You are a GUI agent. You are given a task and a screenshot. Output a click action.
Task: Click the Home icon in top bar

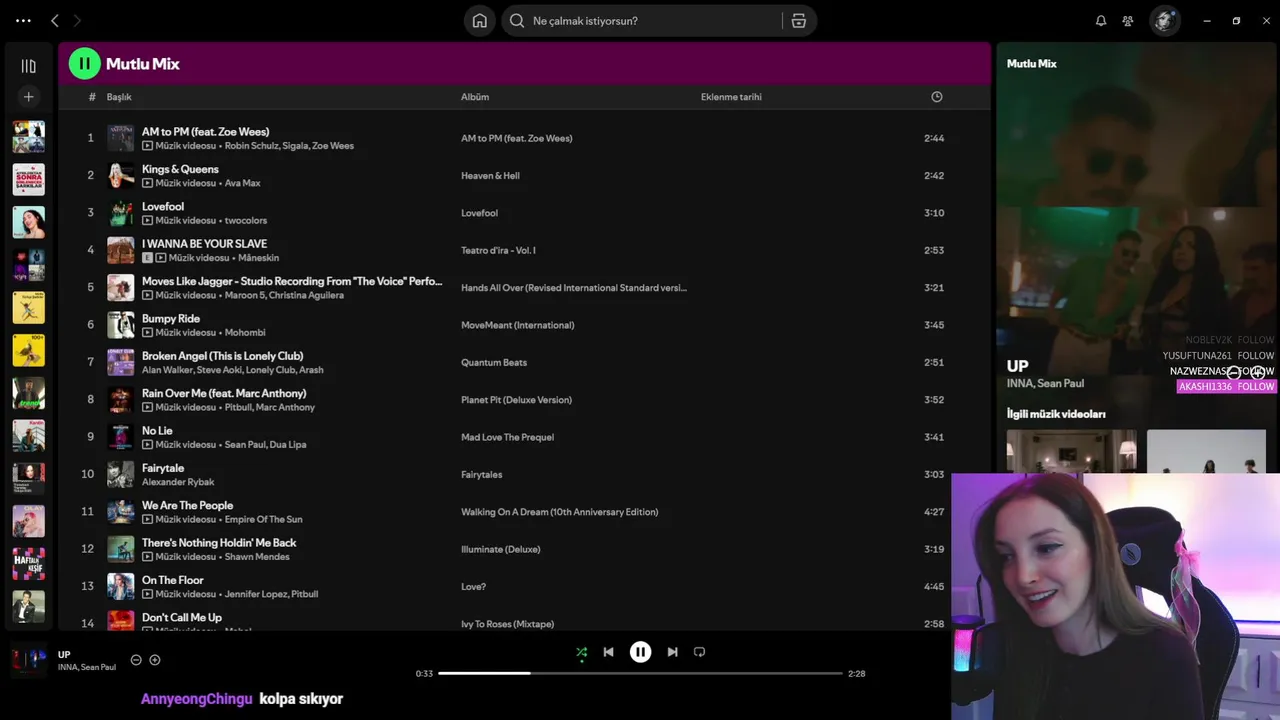[480, 21]
